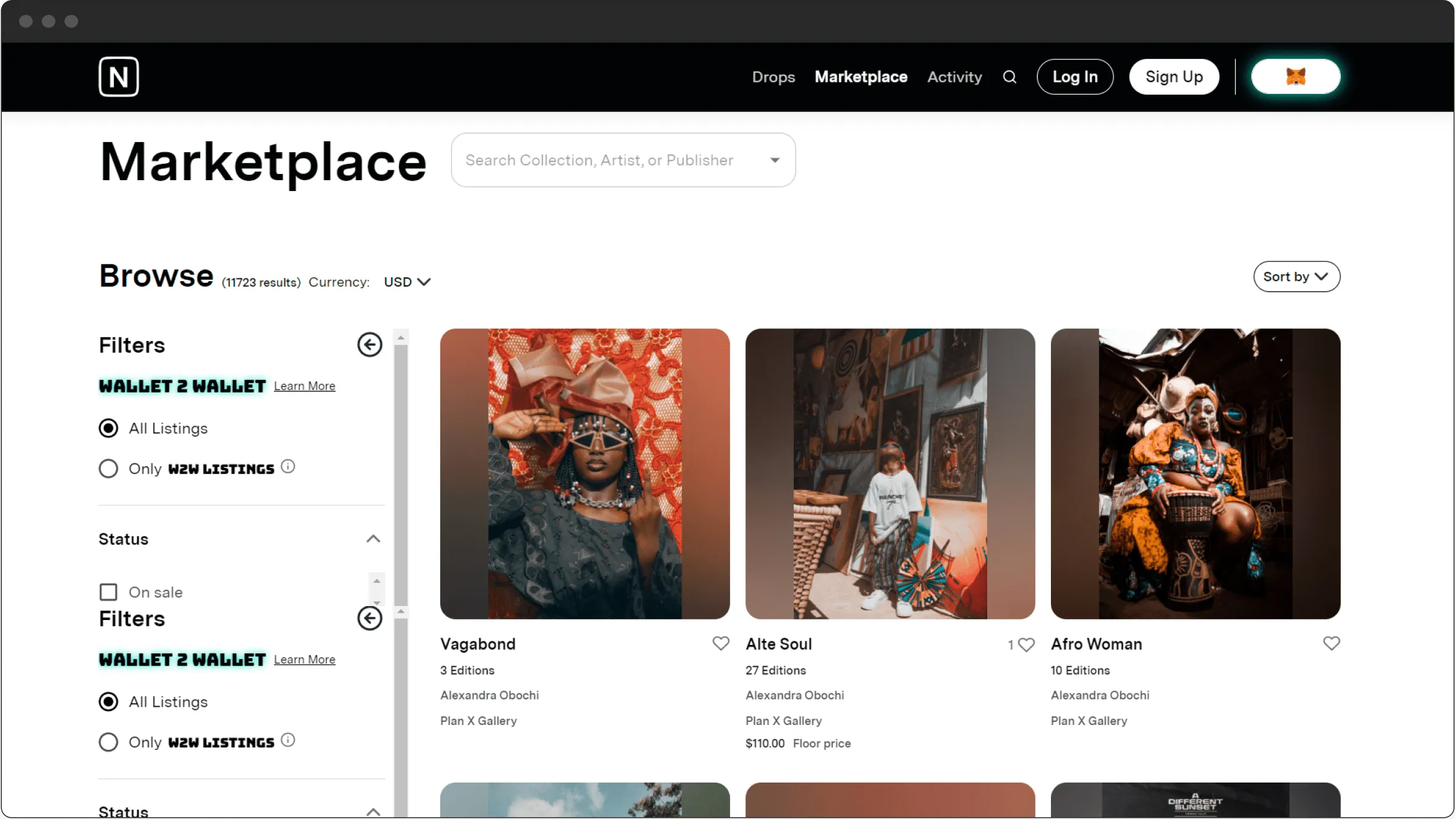1456x819 pixels.
Task: Click the back arrow icon on second Filters panel
Action: 369,618
